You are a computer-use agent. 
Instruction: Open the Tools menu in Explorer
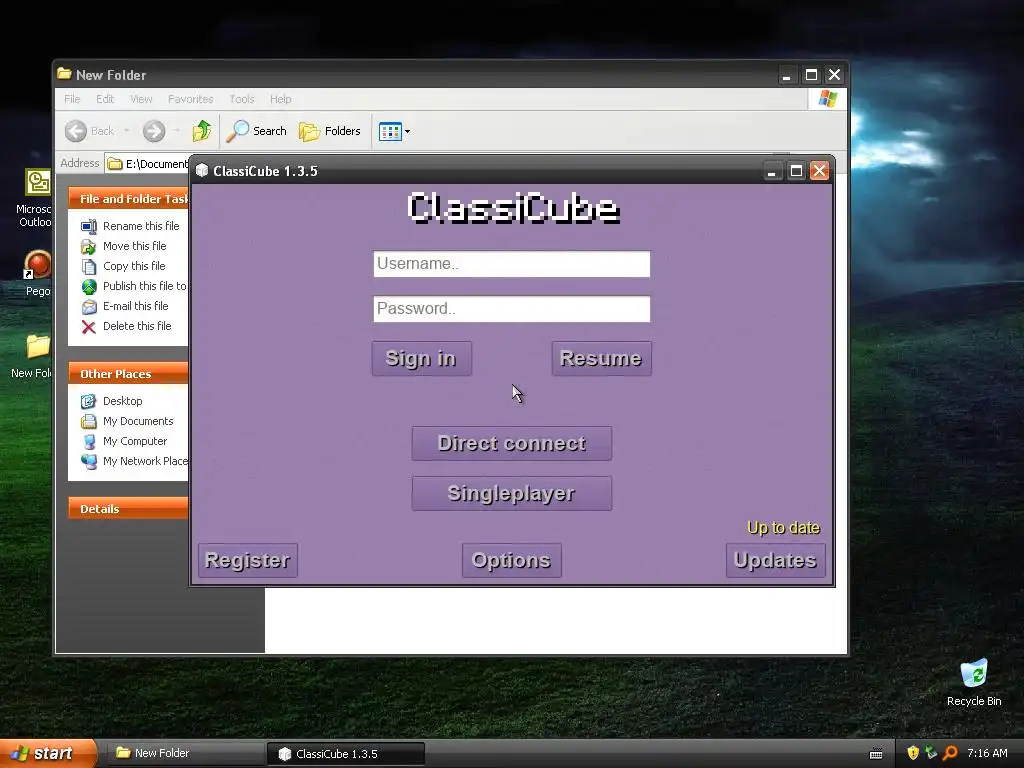pyautogui.click(x=241, y=99)
